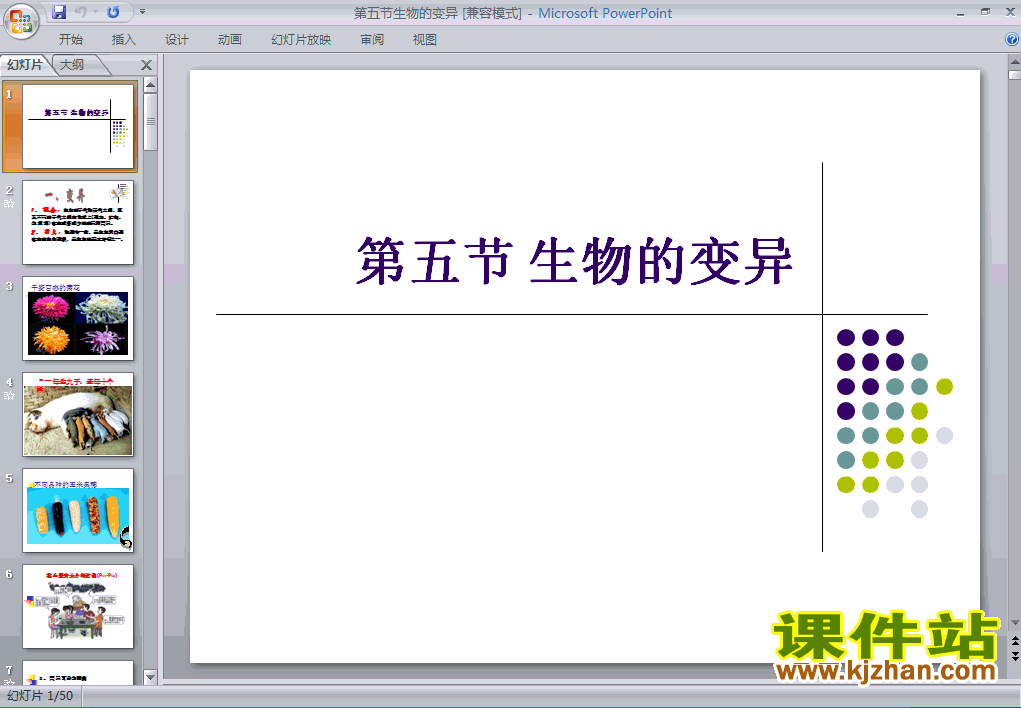Image resolution: width=1021 pixels, height=708 pixels.
Task: Select slide 4 pig with piglets thumbnail
Action: click(x=78, y=415)
